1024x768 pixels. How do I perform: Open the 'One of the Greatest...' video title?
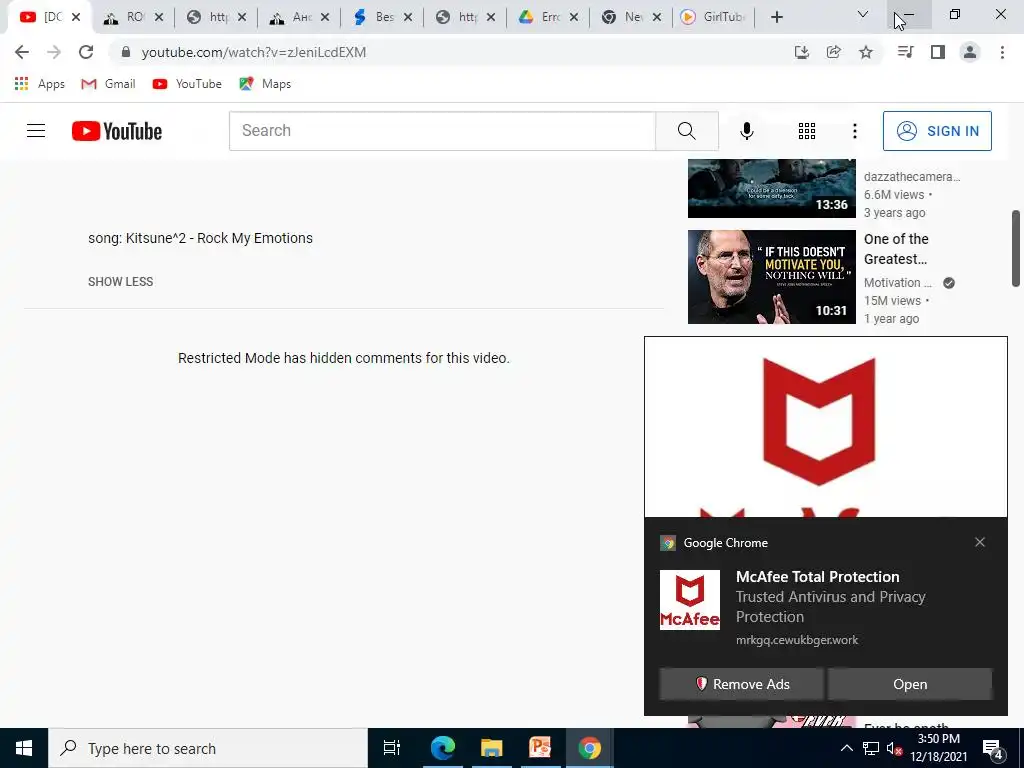[896, 249]
